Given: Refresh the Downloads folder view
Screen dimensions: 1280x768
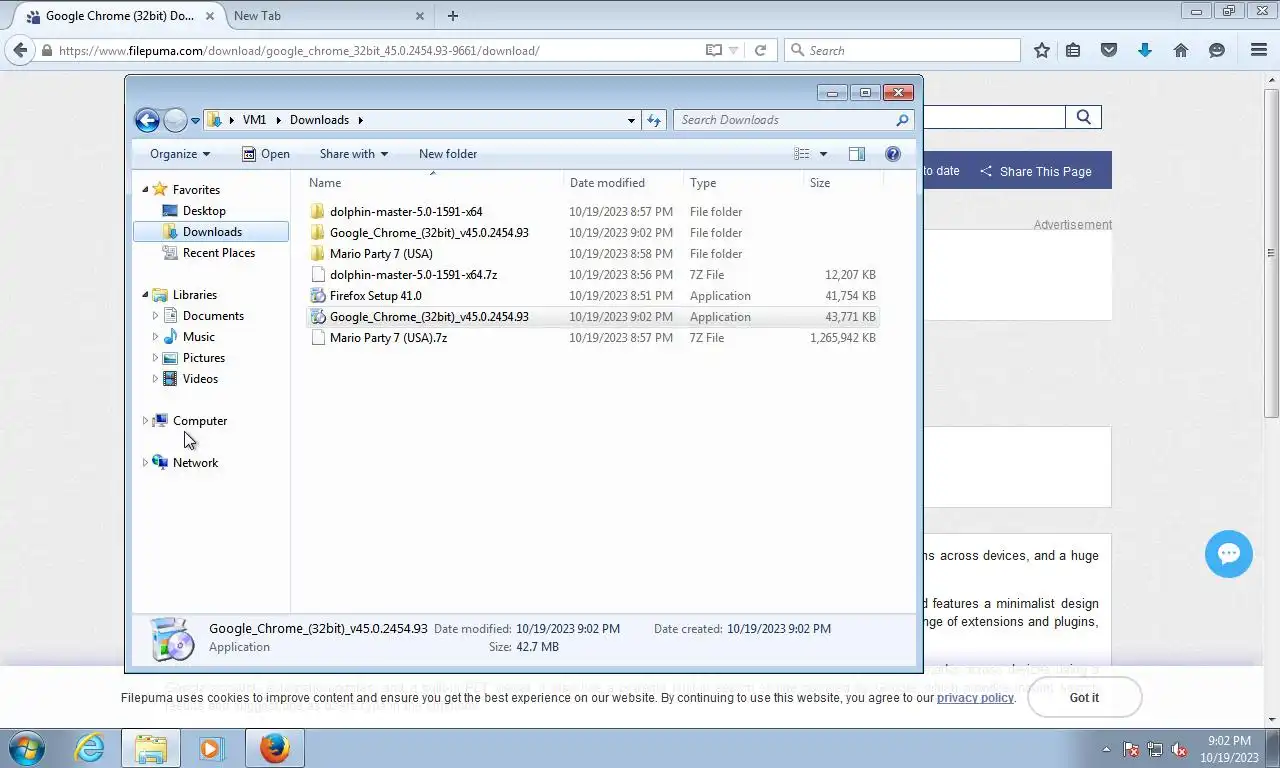Looking at the screenshot, I should click(654, 120).
